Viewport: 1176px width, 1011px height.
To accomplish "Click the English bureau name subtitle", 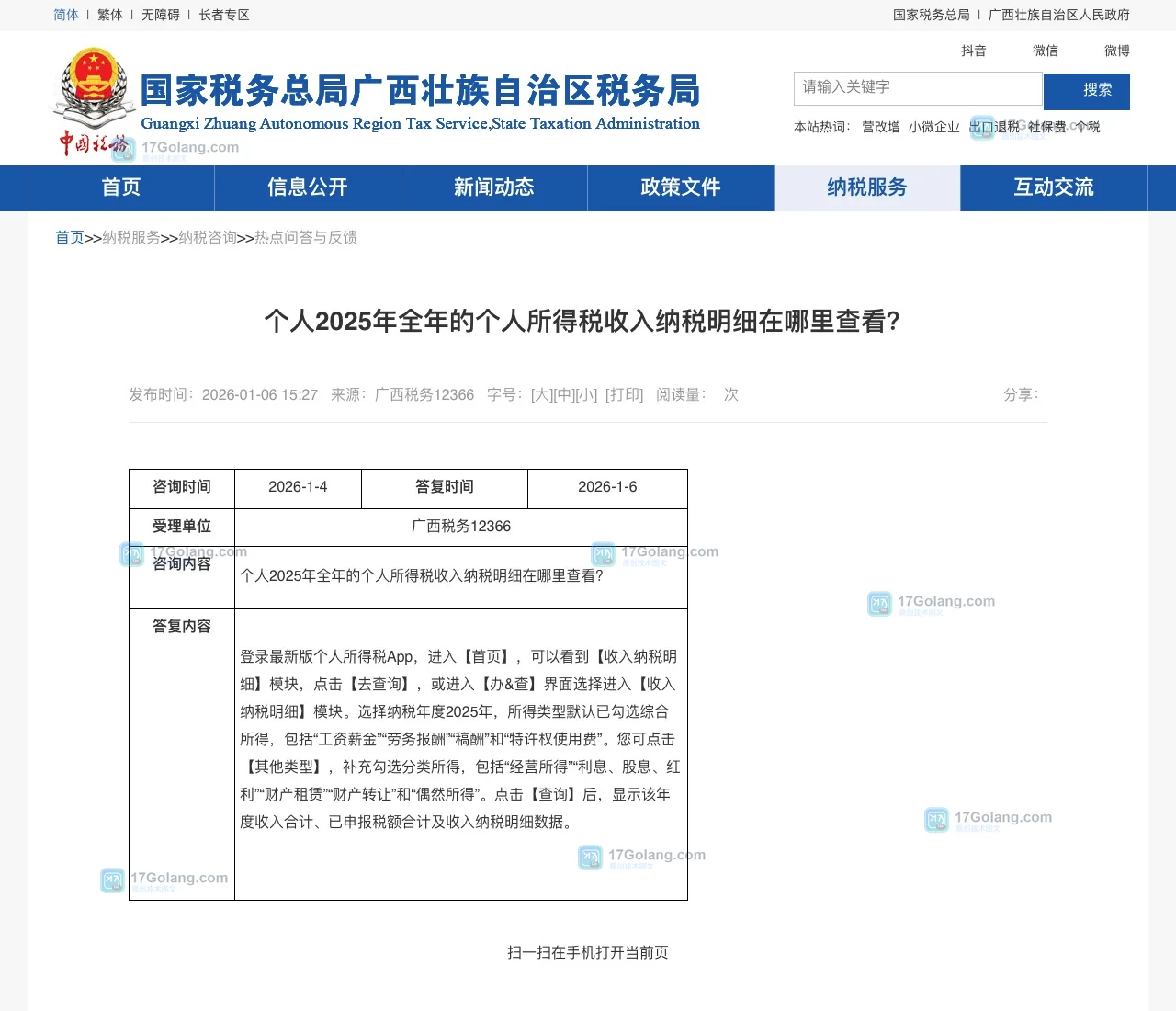I will (x=420, y=123).
